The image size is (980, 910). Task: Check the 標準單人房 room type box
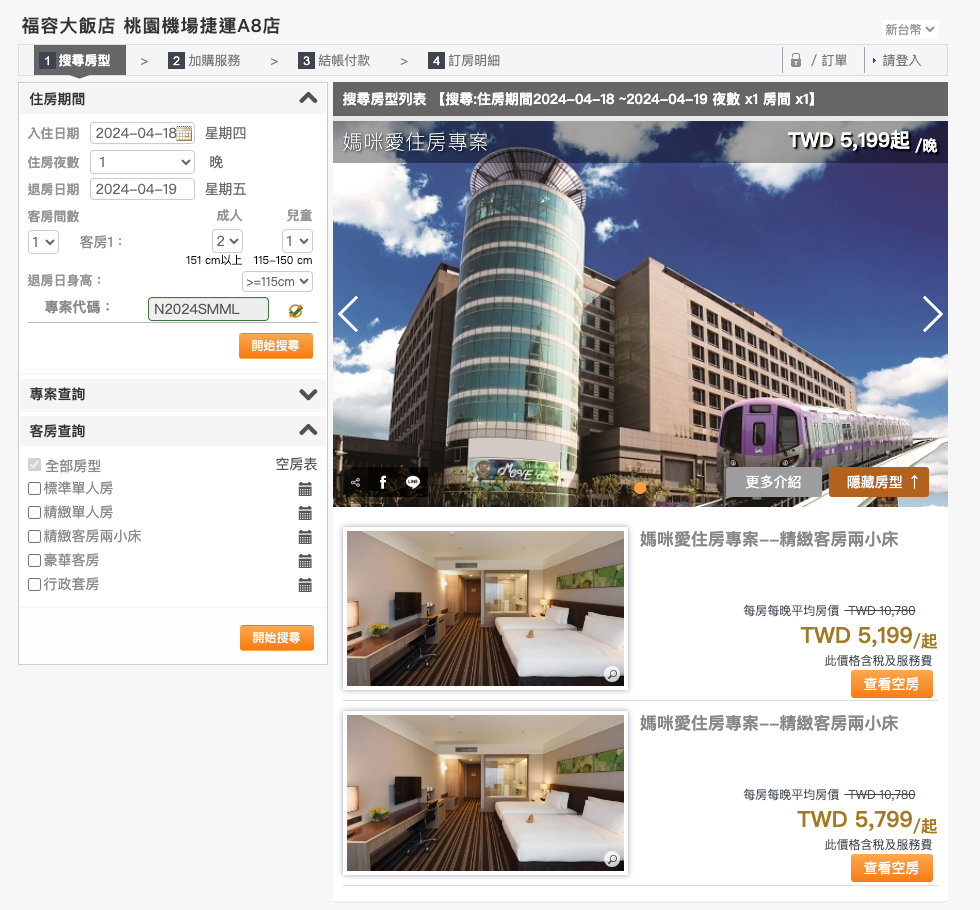click(x=35, y=489)
